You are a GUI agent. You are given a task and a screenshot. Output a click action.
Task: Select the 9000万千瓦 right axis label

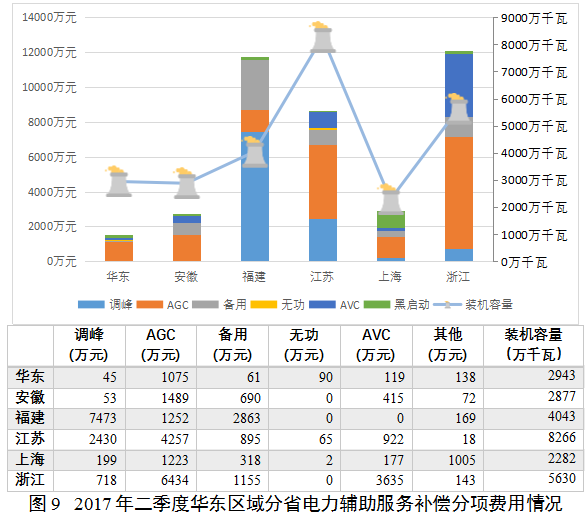click(534, 18)
